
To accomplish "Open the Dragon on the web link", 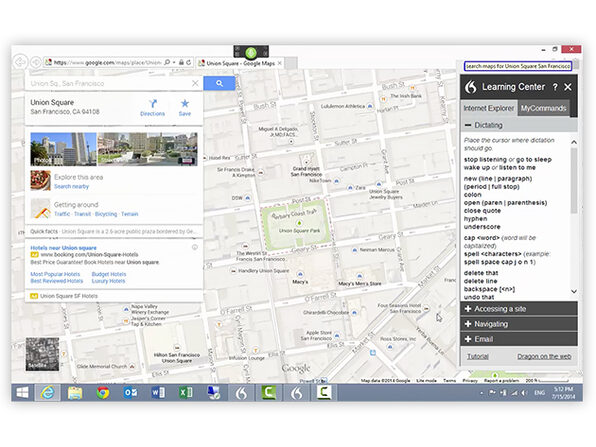I will pos(544,357).
